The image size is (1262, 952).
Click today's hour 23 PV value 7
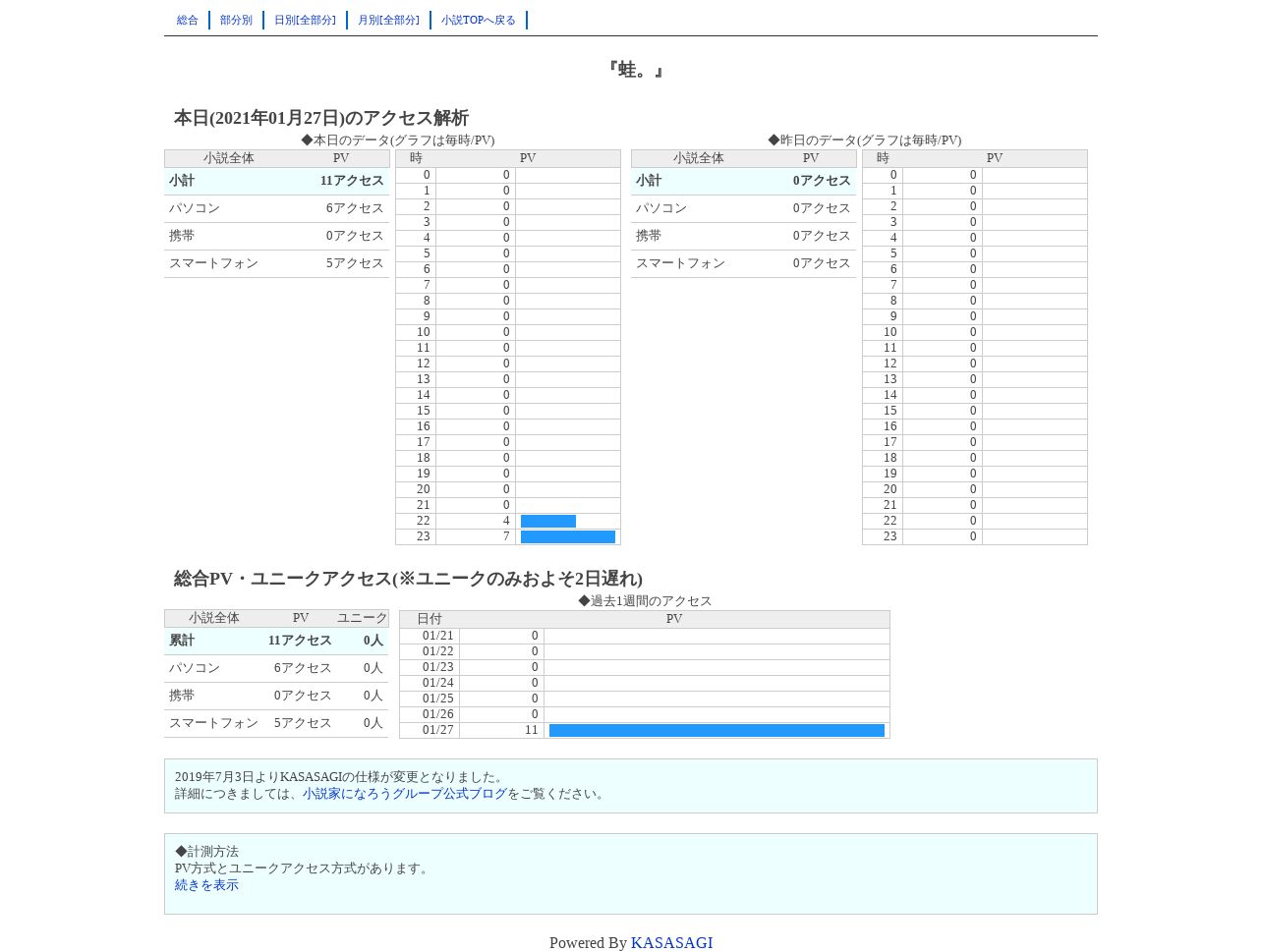(x=506, y=536)
